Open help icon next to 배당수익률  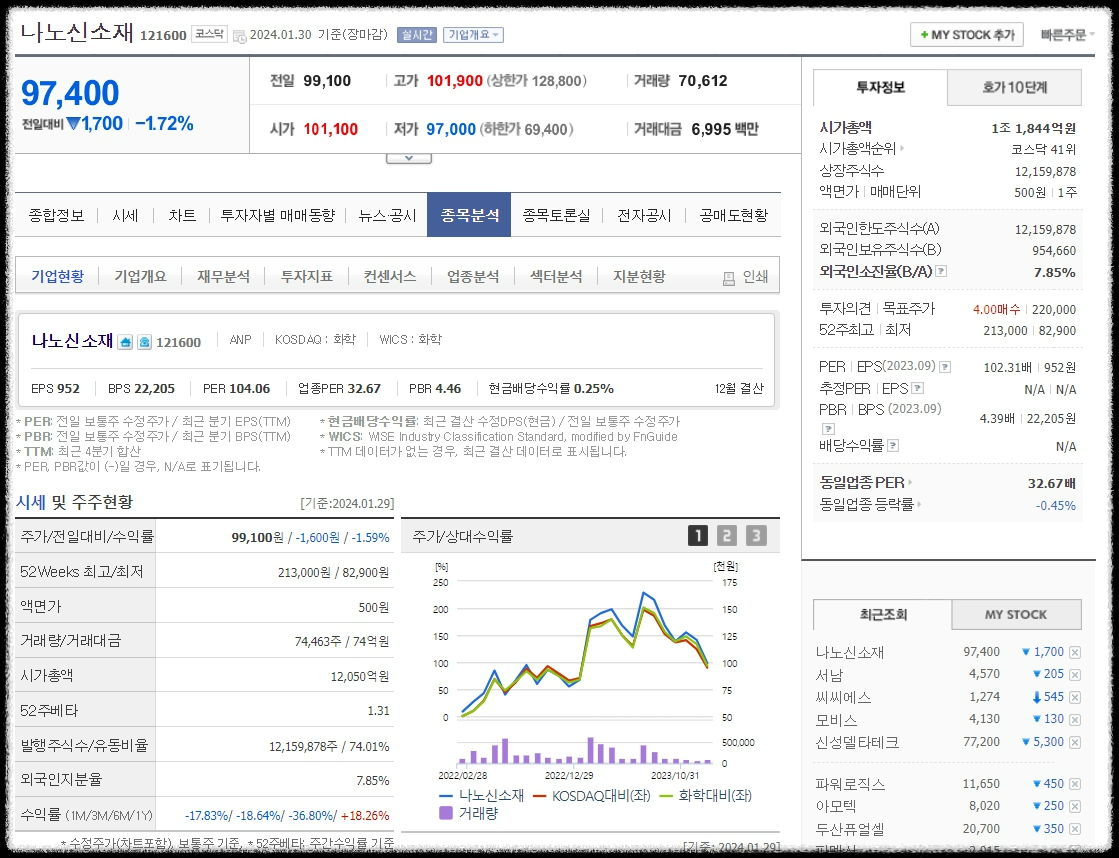click(x=893, y=445)
